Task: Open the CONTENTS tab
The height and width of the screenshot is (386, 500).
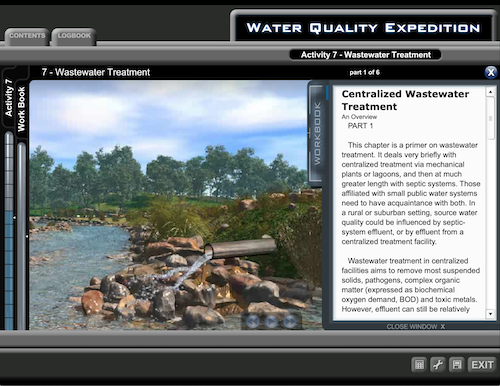Action: pos(27,36)
